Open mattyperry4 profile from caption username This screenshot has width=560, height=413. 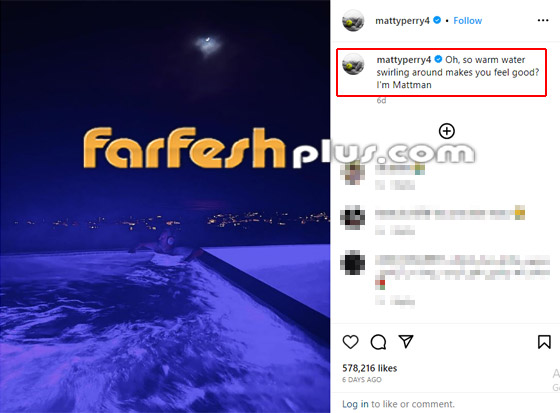[404, 60]
